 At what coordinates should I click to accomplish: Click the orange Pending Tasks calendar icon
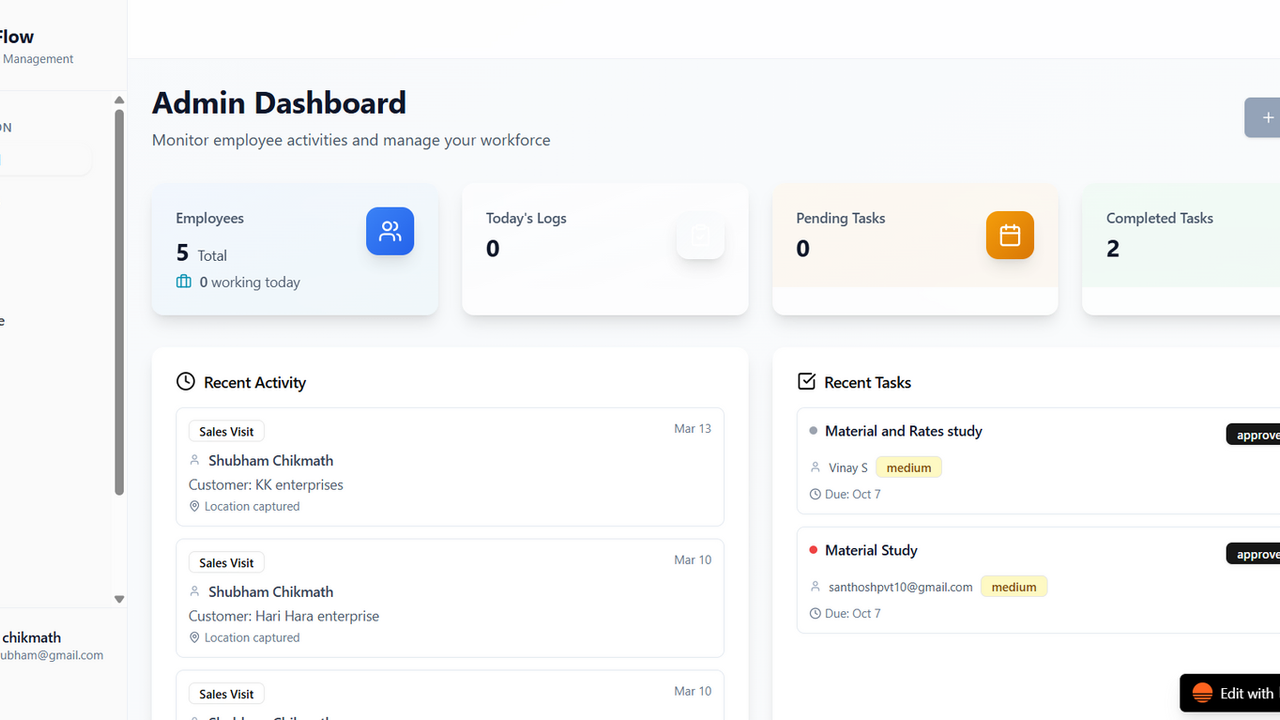pos(1010,235)
